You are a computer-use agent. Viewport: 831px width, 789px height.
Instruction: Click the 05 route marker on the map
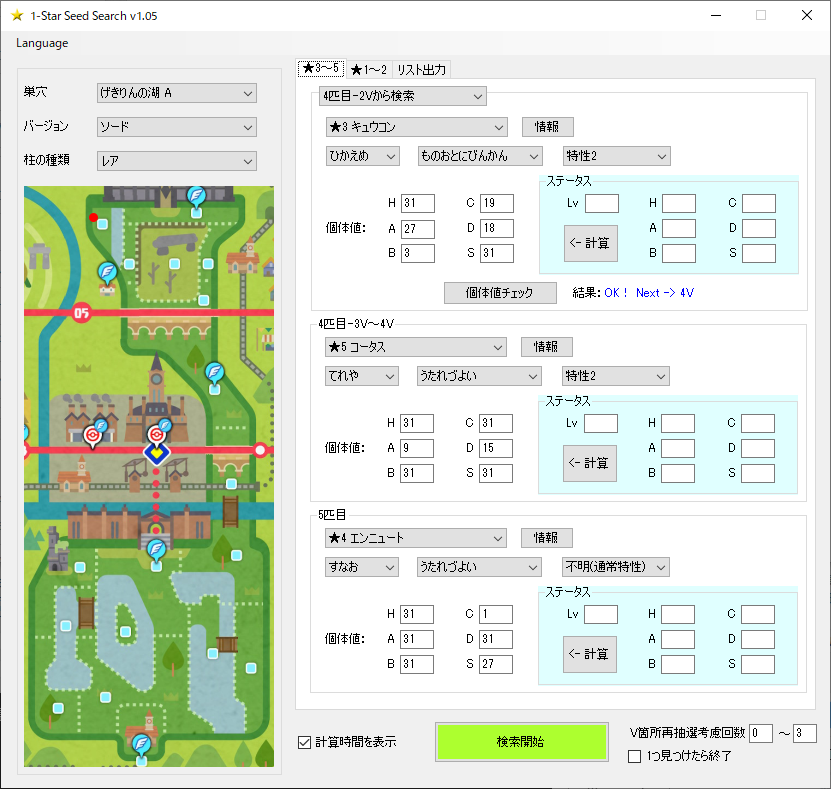coord(81,313)
